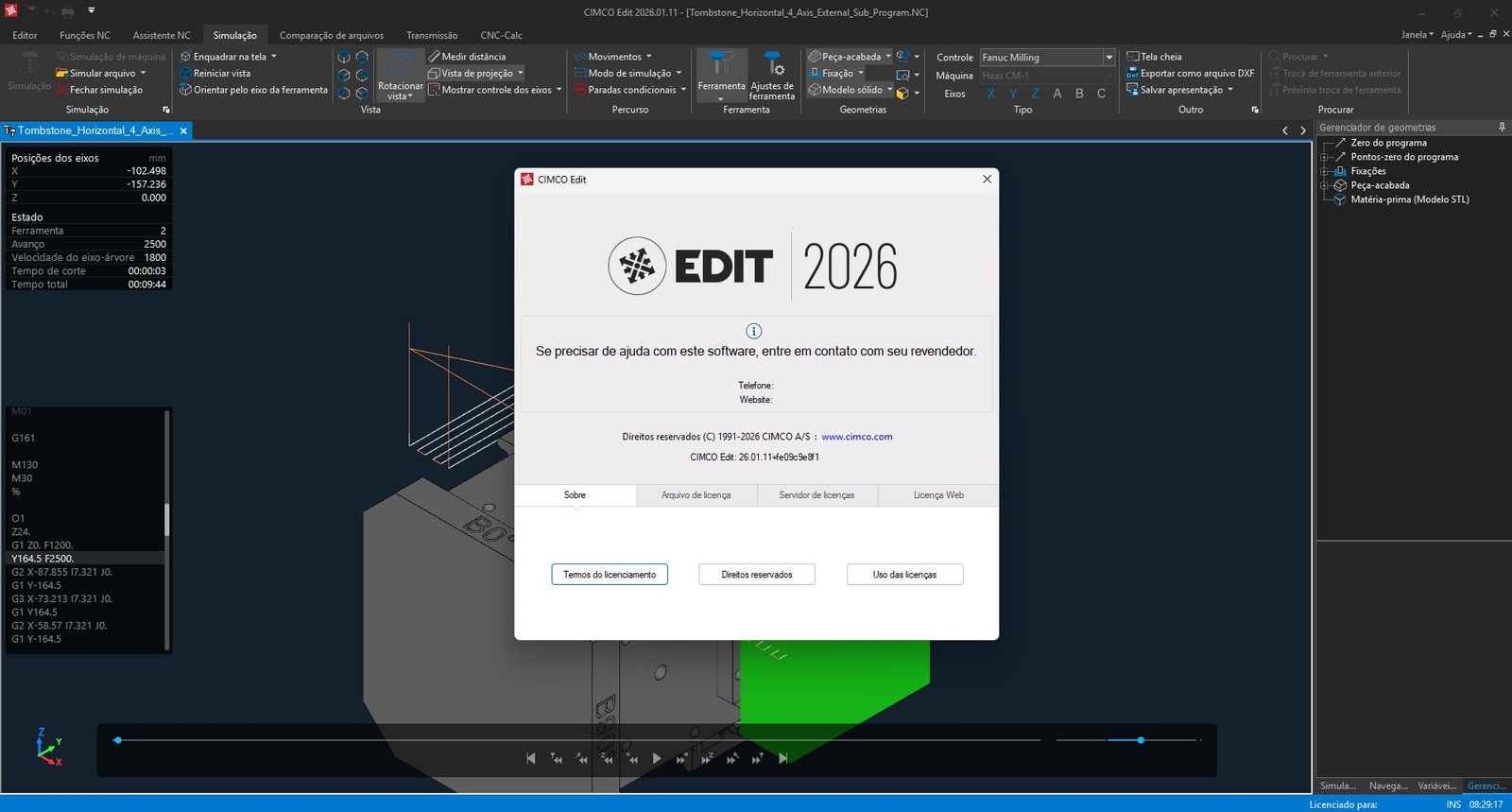
Task: Toggle Modelo sólido visibility
Action: [x=845, y=90]
